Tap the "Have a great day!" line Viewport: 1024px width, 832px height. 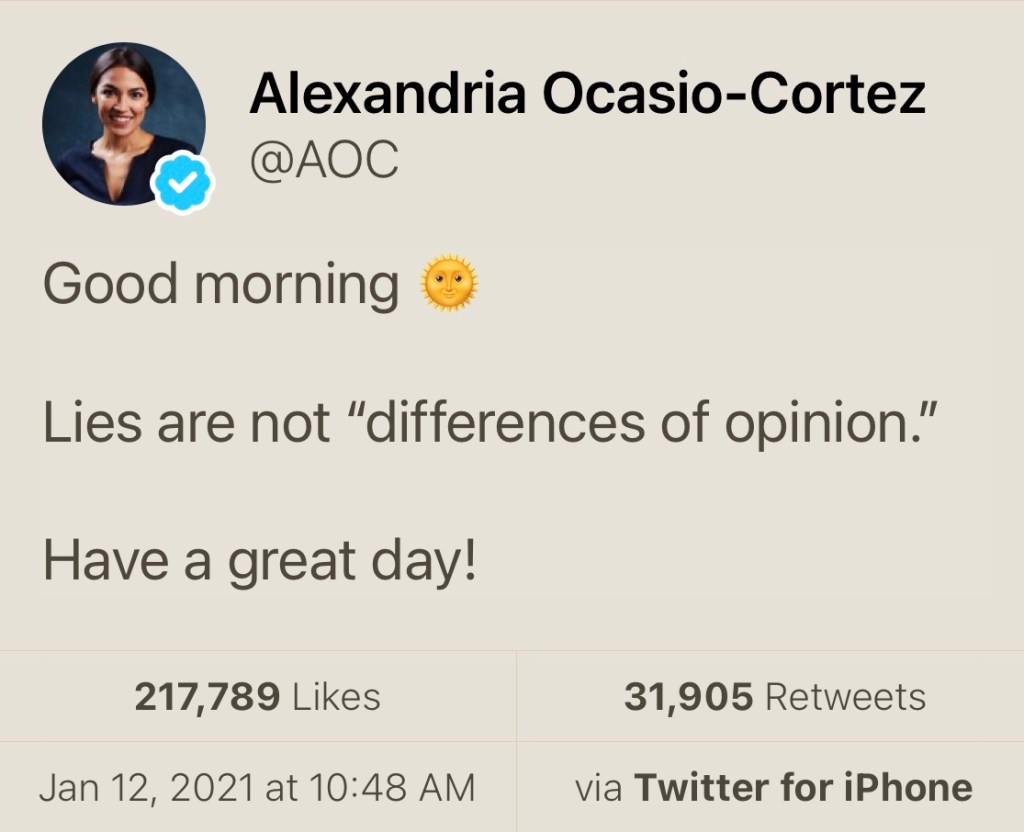pyautogui.click(x=260, y=562)
